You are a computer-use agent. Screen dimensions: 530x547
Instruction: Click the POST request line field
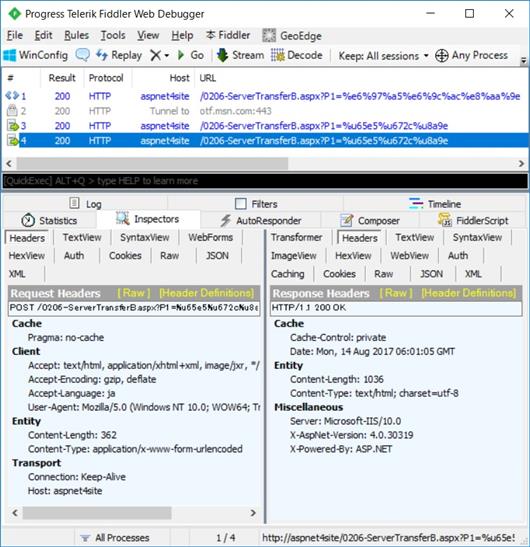click(134, 308)
